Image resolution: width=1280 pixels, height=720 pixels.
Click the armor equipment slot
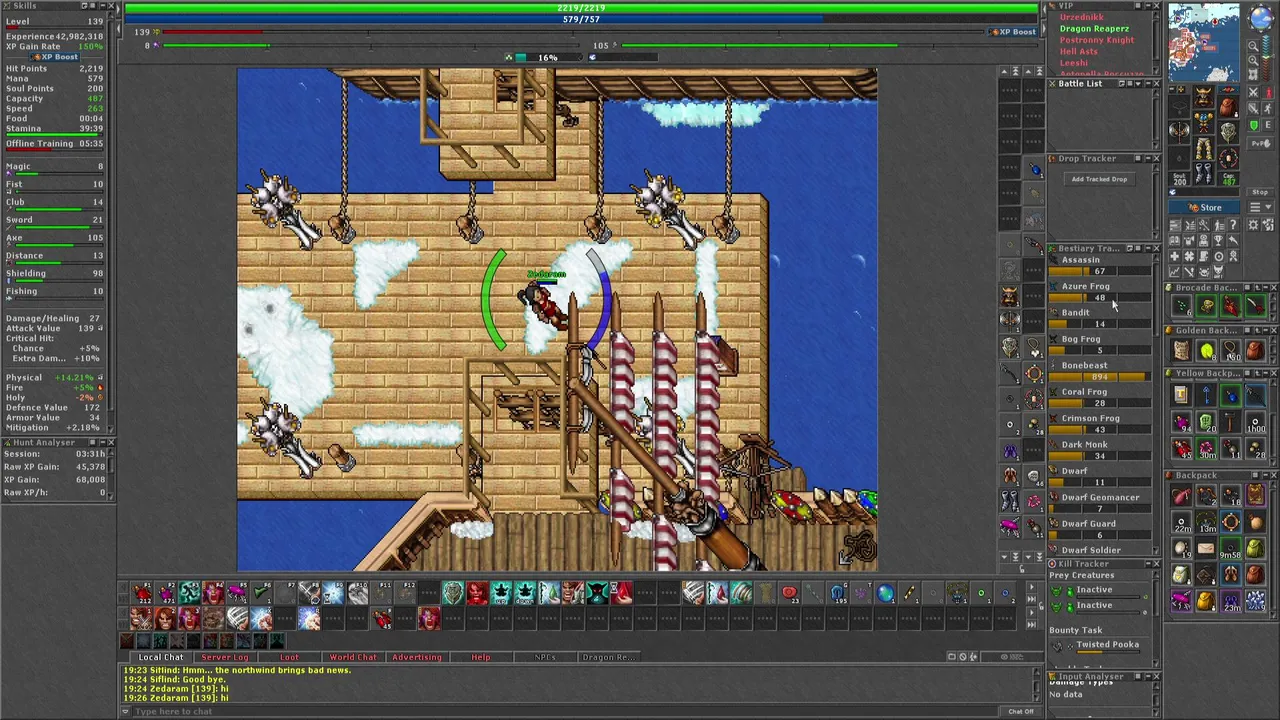coord(1203,122)
